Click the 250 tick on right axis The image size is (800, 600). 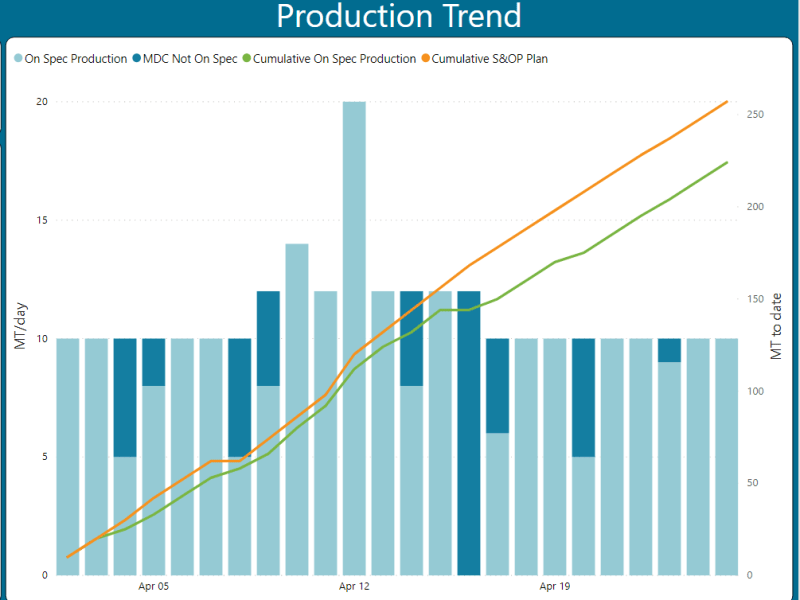tap(755, 115)
